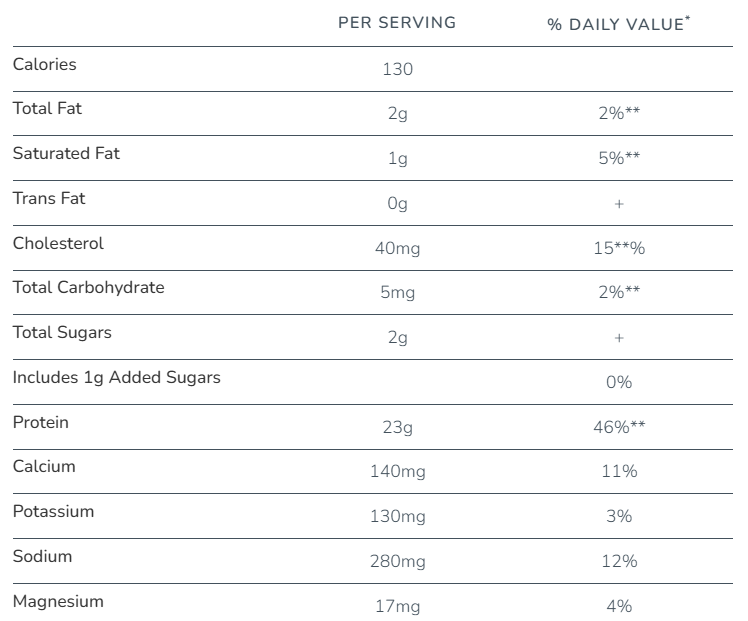Viewport: 748px width, 621px height.
Task: Select the Total Carbohydrate label
Action: click(x=88, y=288)
